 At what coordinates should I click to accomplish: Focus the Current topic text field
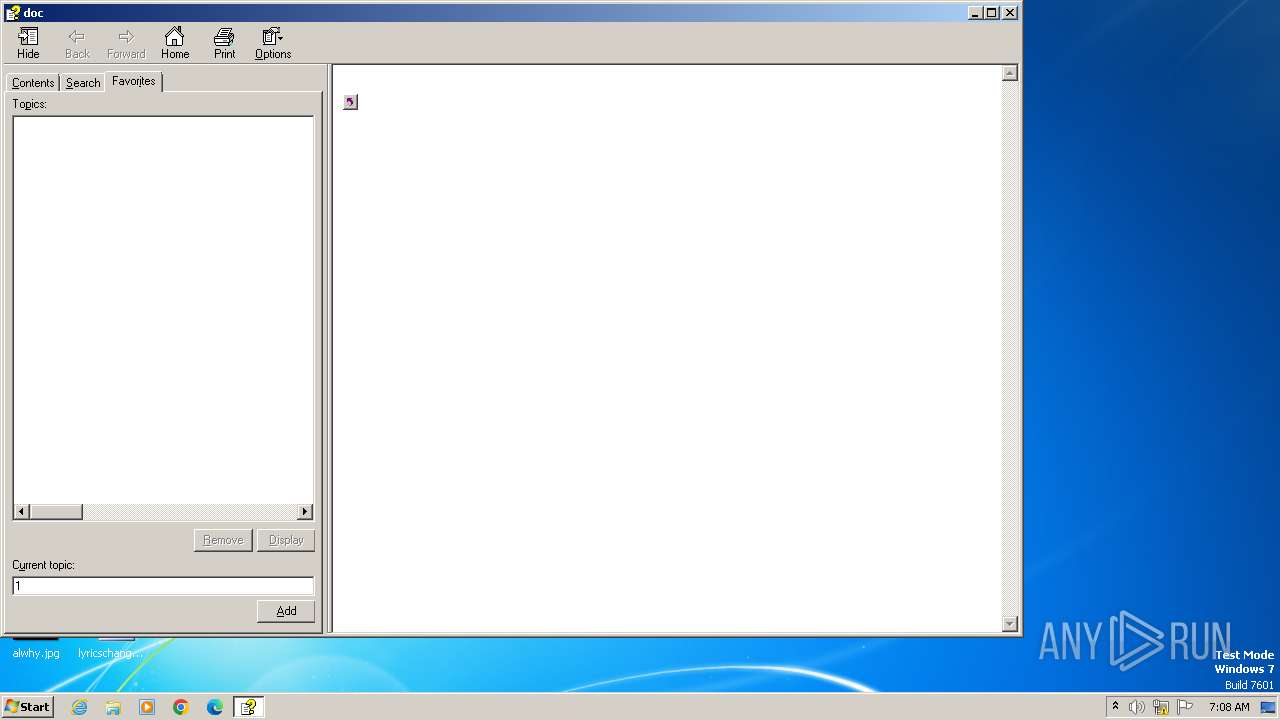[163, 586]
